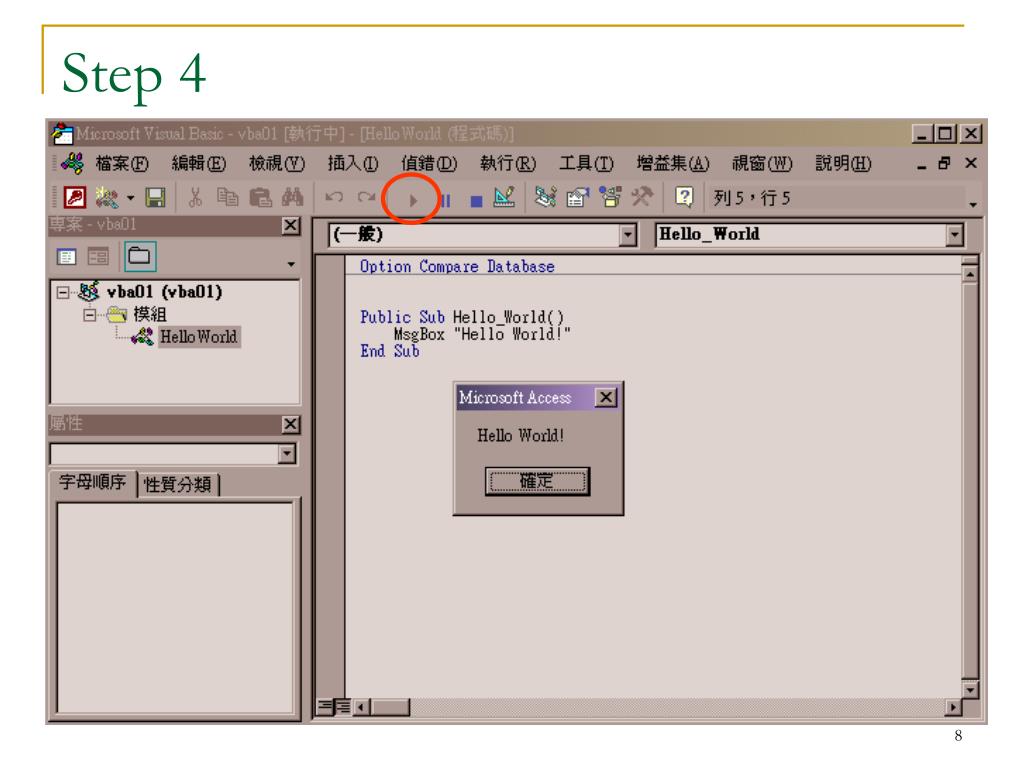1024x768 pixels.
Task: Click the Help question mark icon
Action: pyautogui.click(x=684, y=197)
